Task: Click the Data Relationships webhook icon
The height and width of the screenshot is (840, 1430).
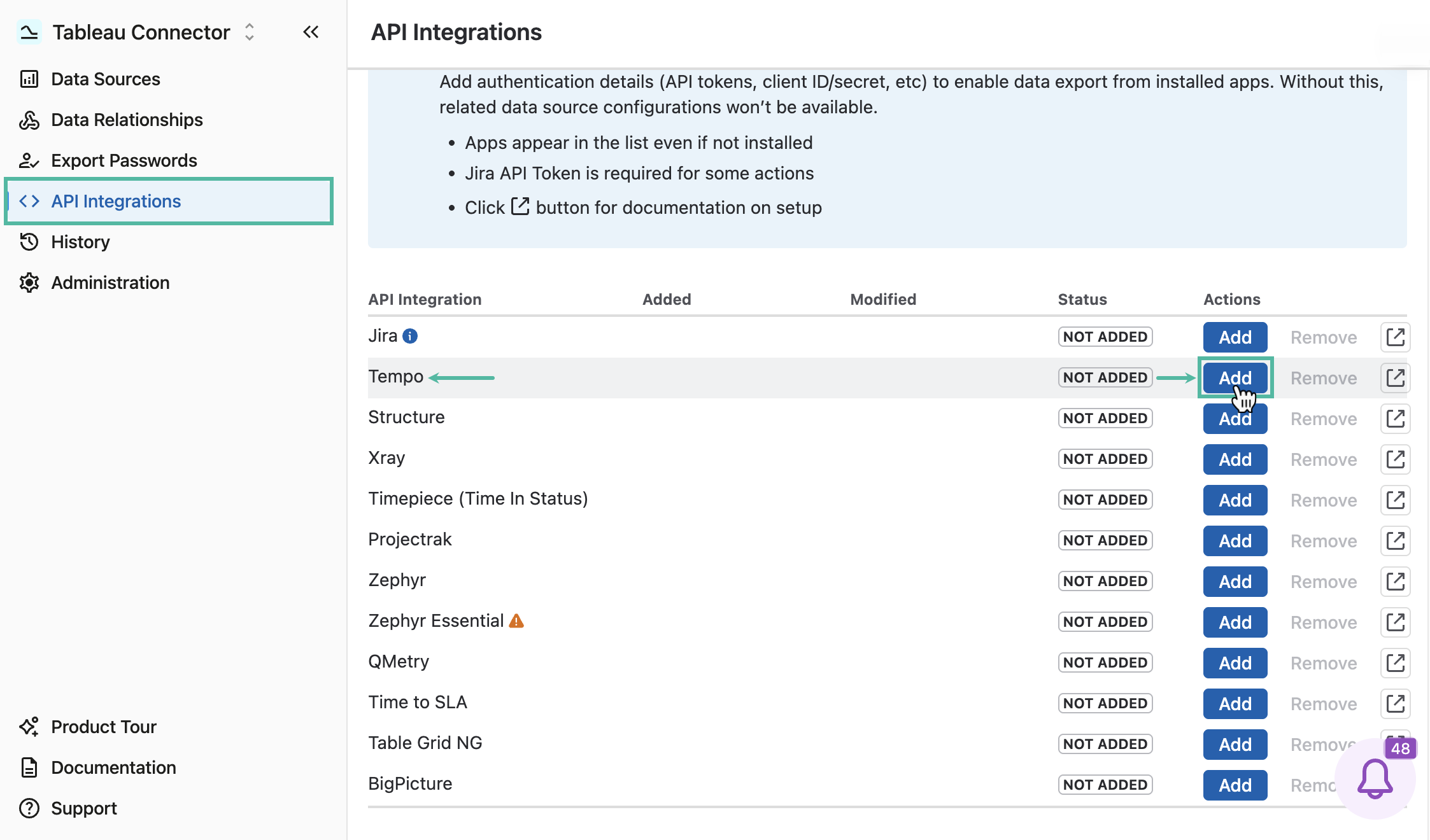Action: (x=29, y=120)
